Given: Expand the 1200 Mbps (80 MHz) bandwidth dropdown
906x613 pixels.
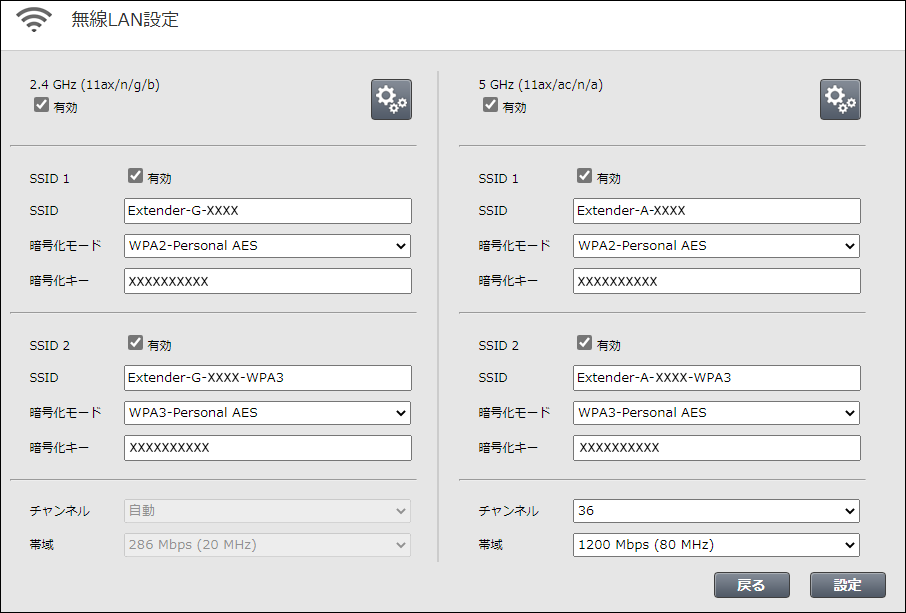Looking at the screenshot, I should 716,545.
